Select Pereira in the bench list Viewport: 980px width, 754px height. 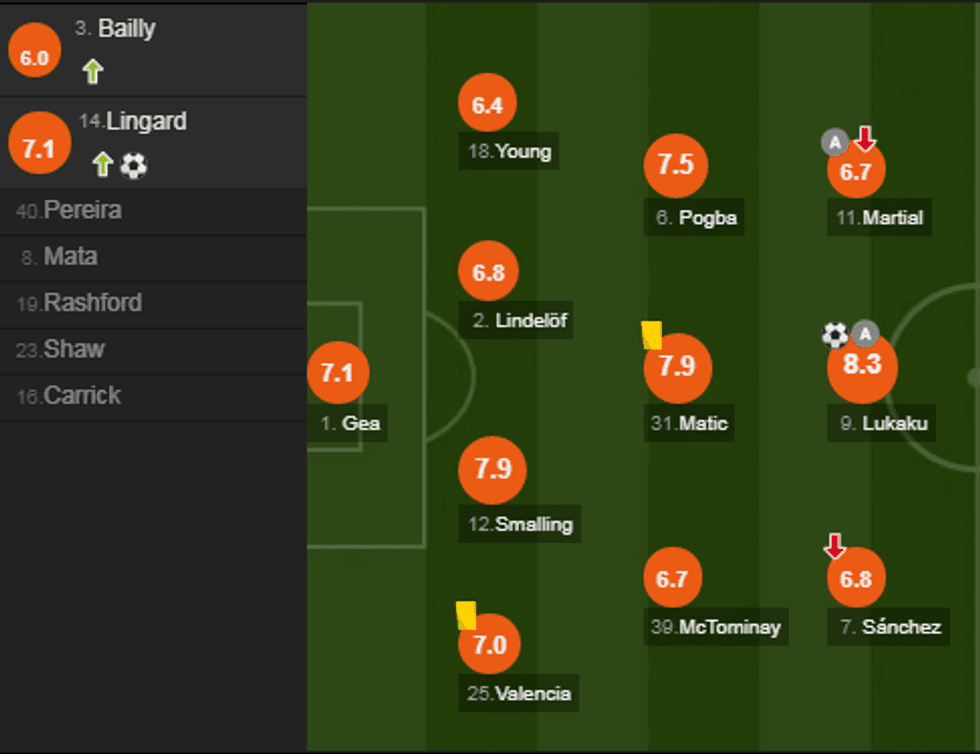pos(82,211)
